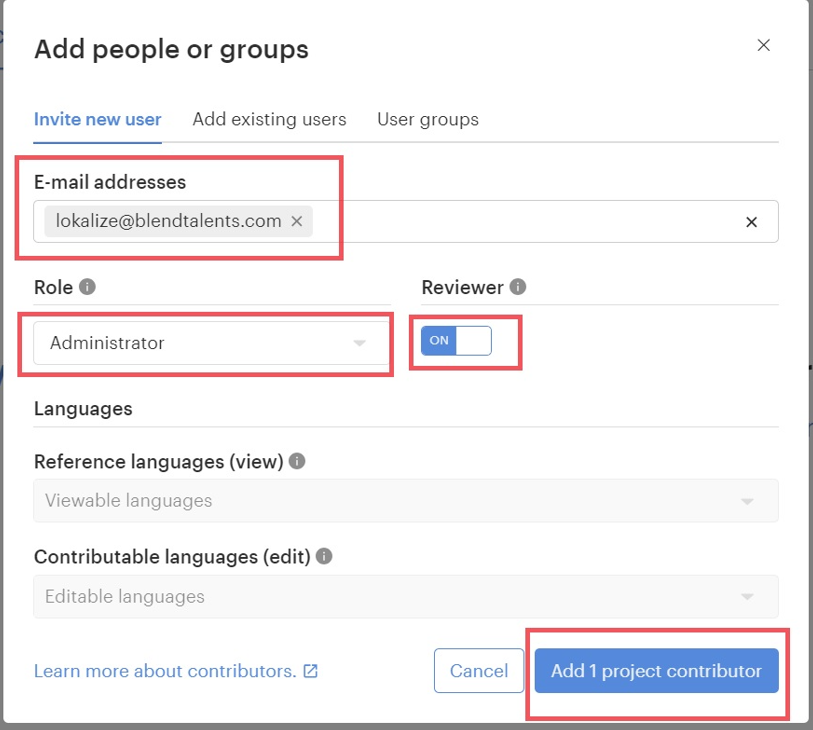Viewport: 813px width, 730px height.
Task: Click Add 1 project contributor button
Action: coord(656,671)
